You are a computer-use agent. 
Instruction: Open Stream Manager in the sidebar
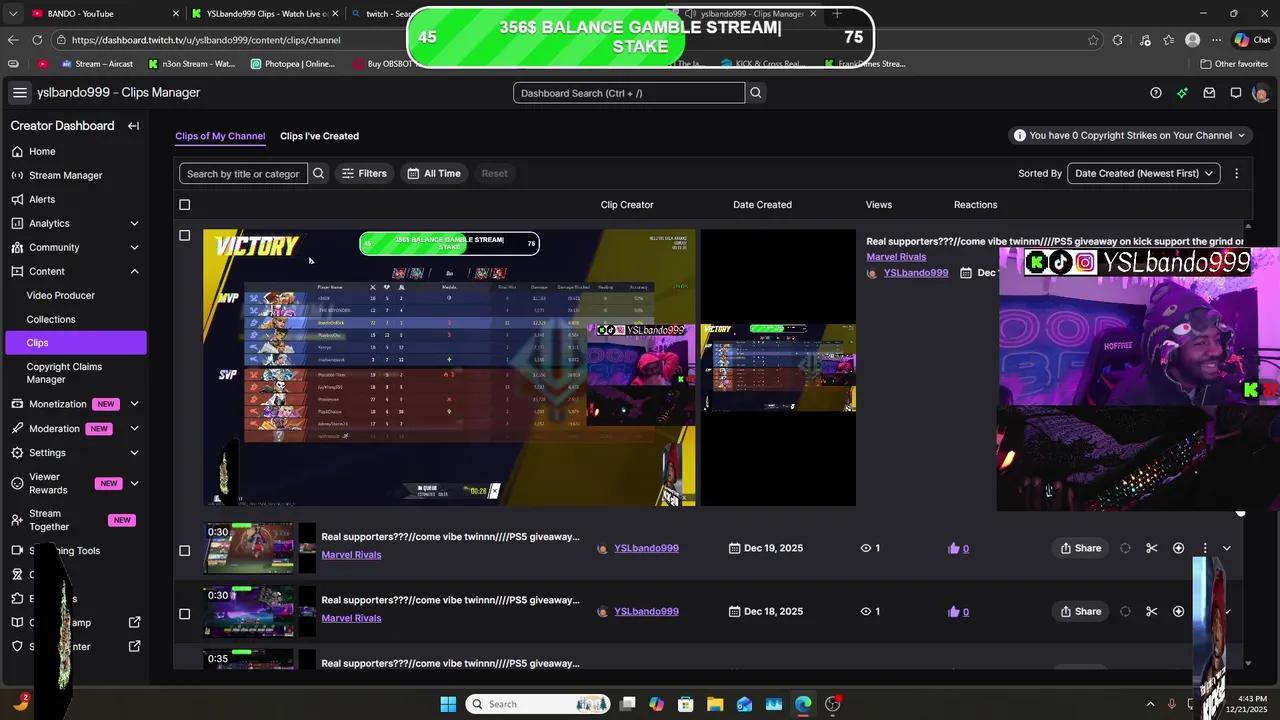65,175
